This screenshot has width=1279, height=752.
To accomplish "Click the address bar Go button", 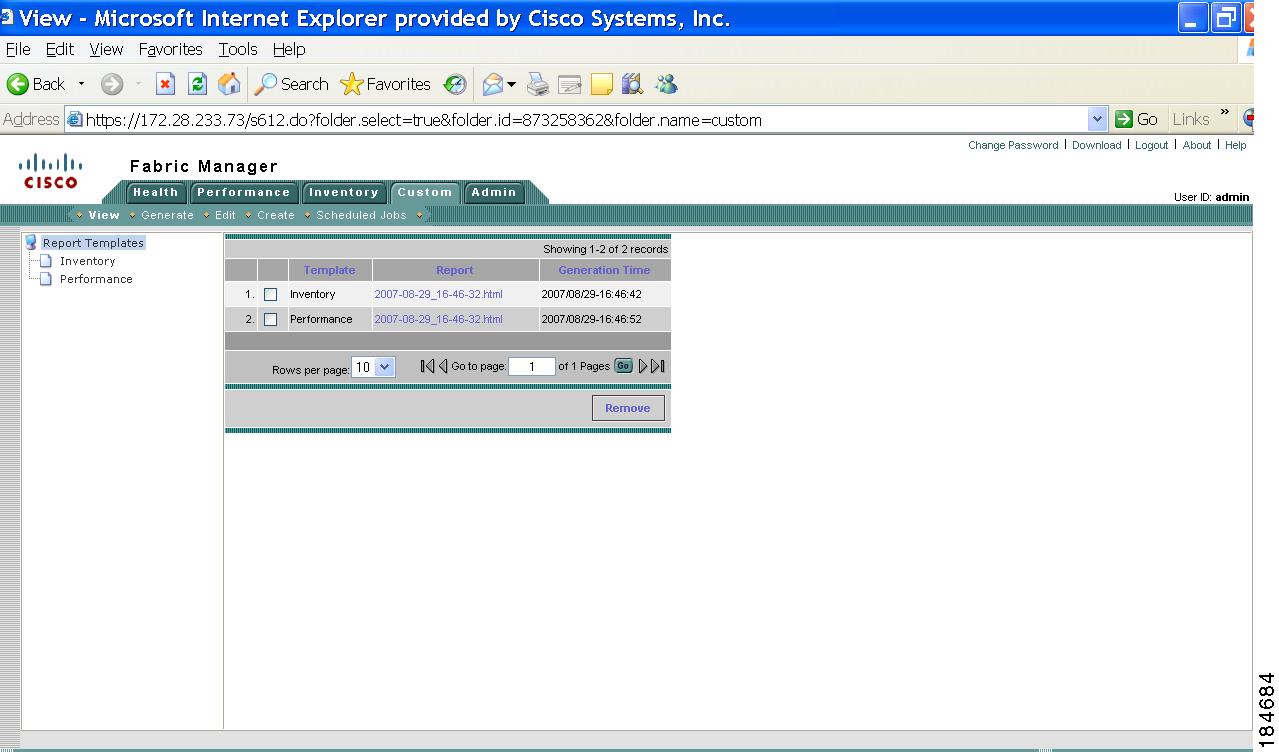I will click(1136, 120).
